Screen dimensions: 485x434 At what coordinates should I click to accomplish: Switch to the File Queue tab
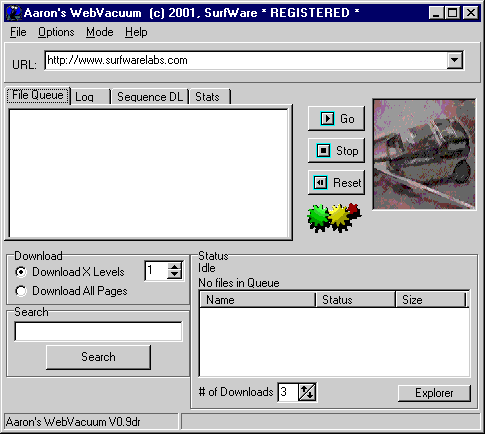(38, 96)
